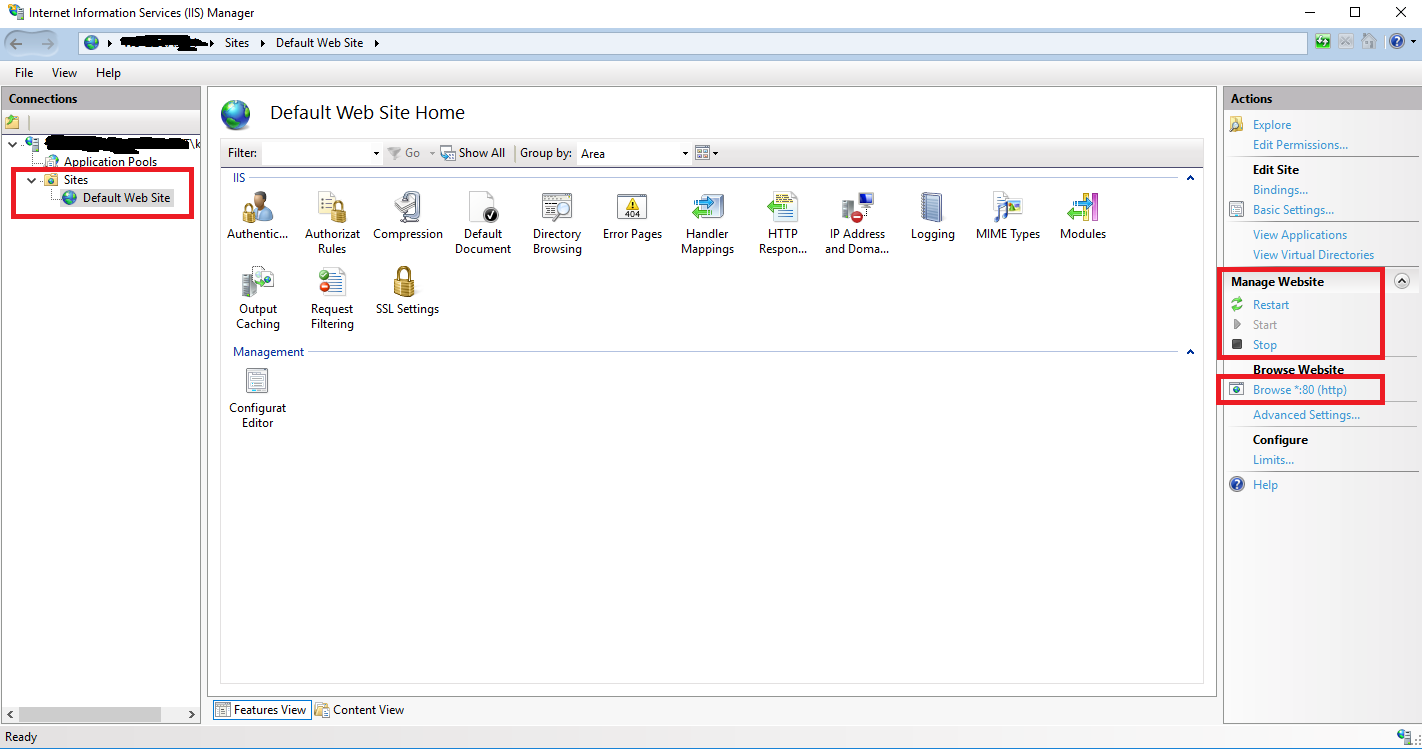Browse the site on *:80 (http)
The width and height of the screenshot is (1422, 749).
point(1300,390)
